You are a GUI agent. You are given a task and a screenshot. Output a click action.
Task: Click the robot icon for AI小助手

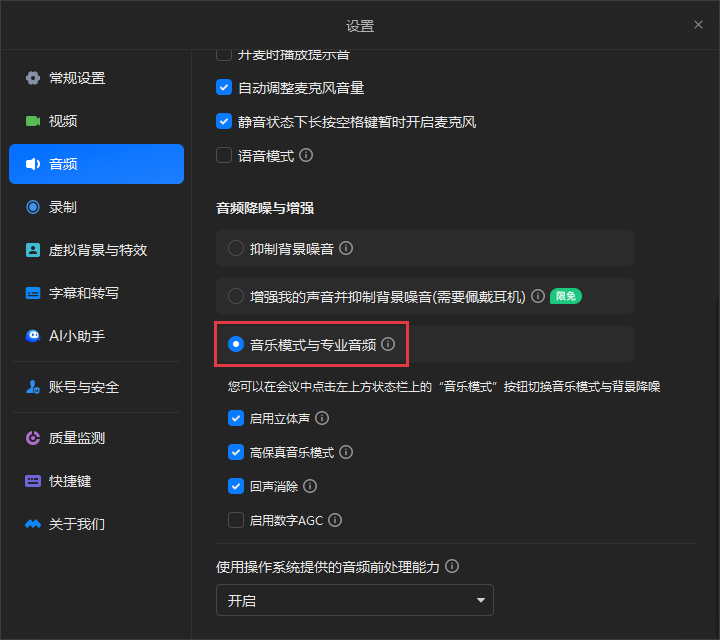pyautogui.click(x=33, y=336)
